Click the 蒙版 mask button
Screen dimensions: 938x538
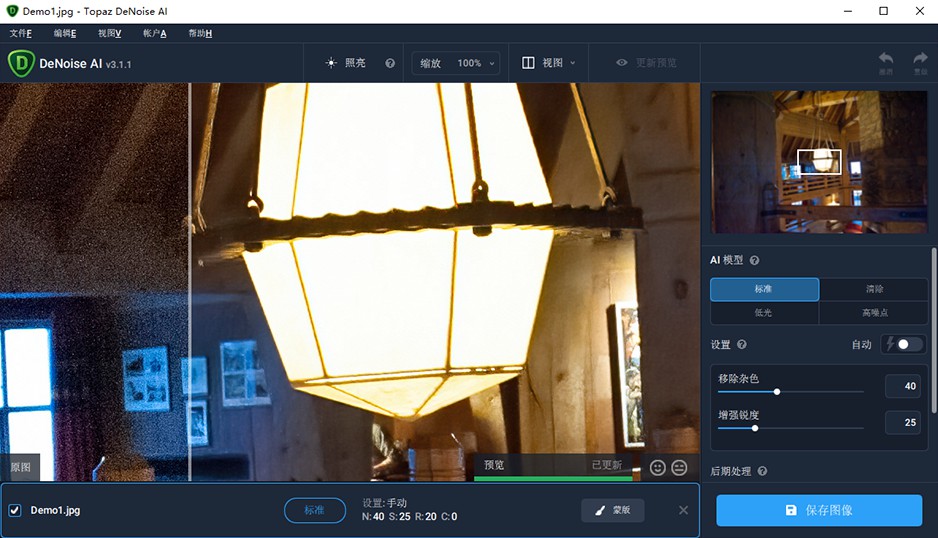(613, 510)
